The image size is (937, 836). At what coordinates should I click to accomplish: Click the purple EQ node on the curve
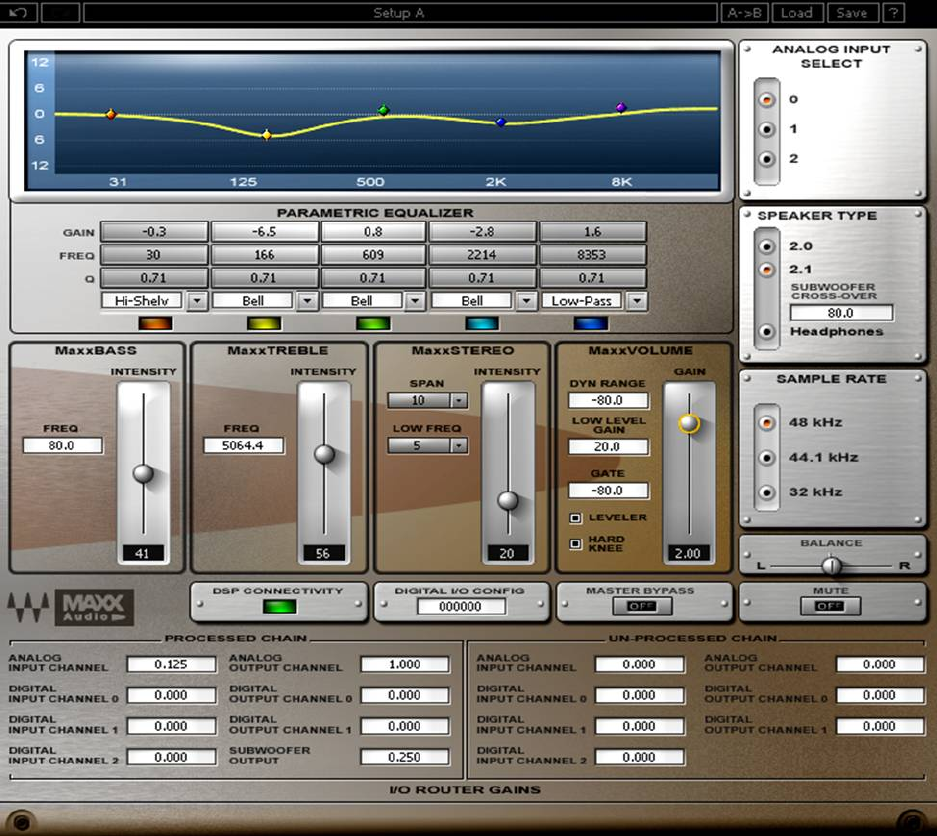pyautogui.click(x=621, y=107)
